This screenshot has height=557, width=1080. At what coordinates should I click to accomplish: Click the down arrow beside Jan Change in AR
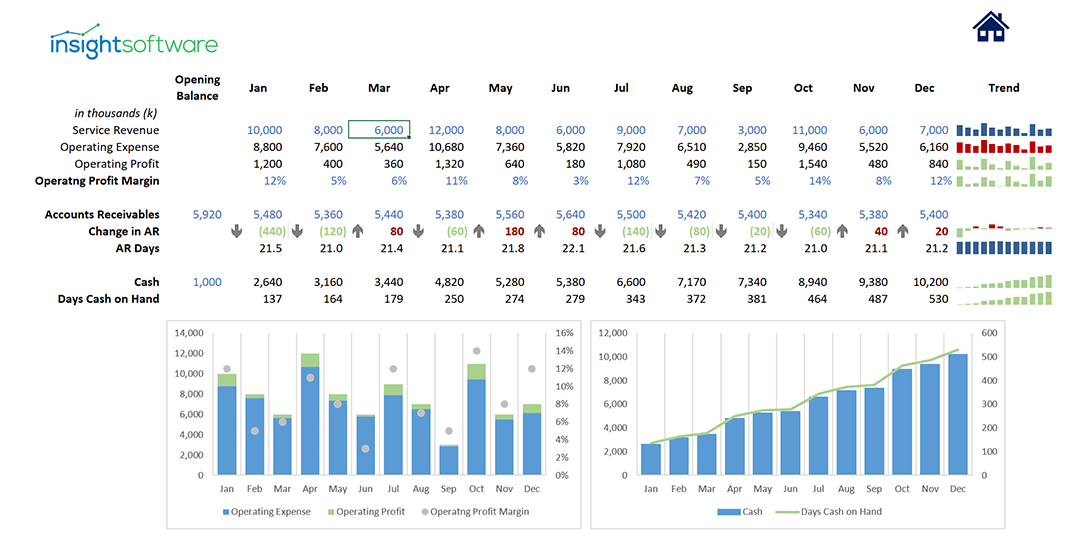[x=236, y=231]
